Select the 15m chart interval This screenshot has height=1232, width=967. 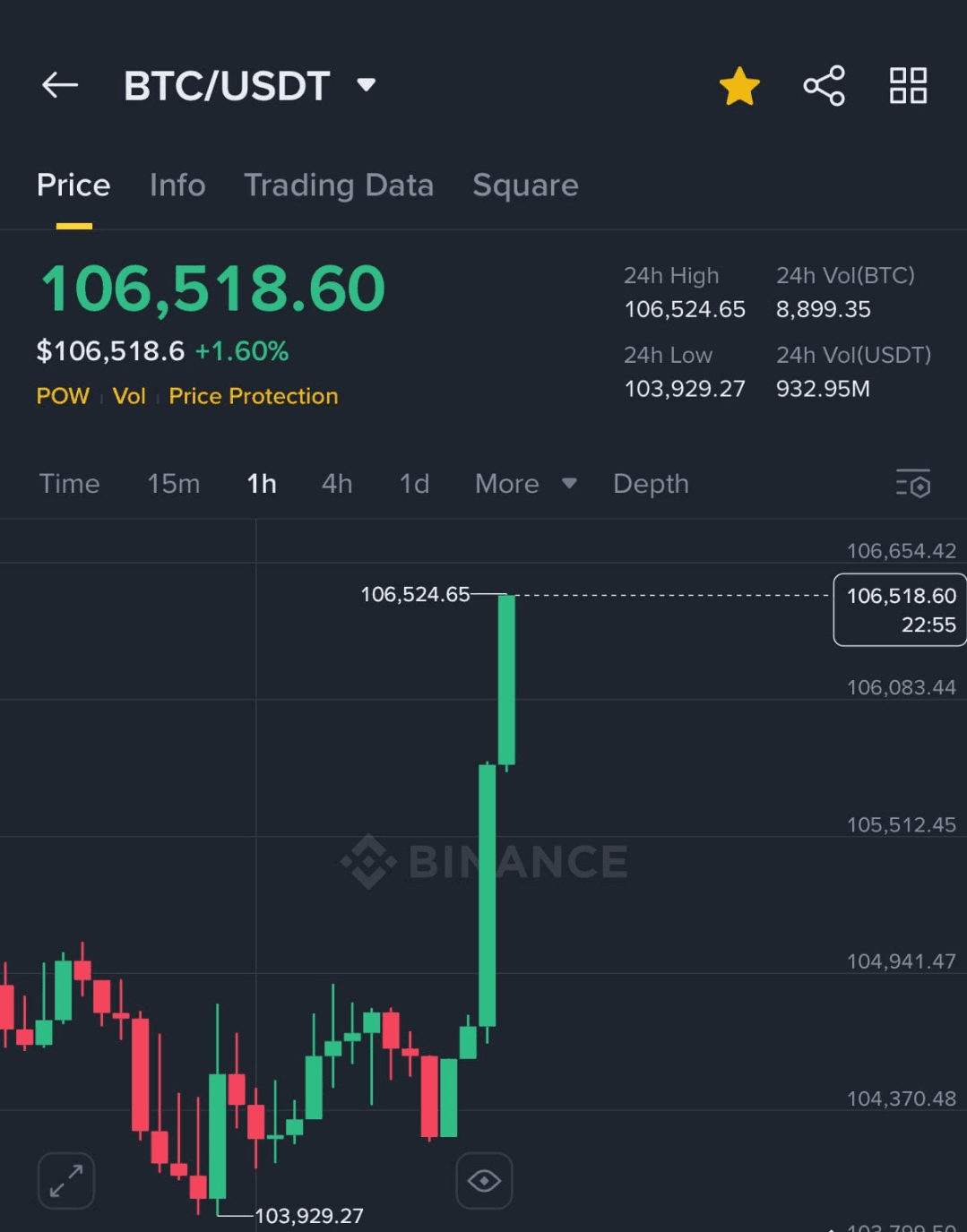(173, 484)
